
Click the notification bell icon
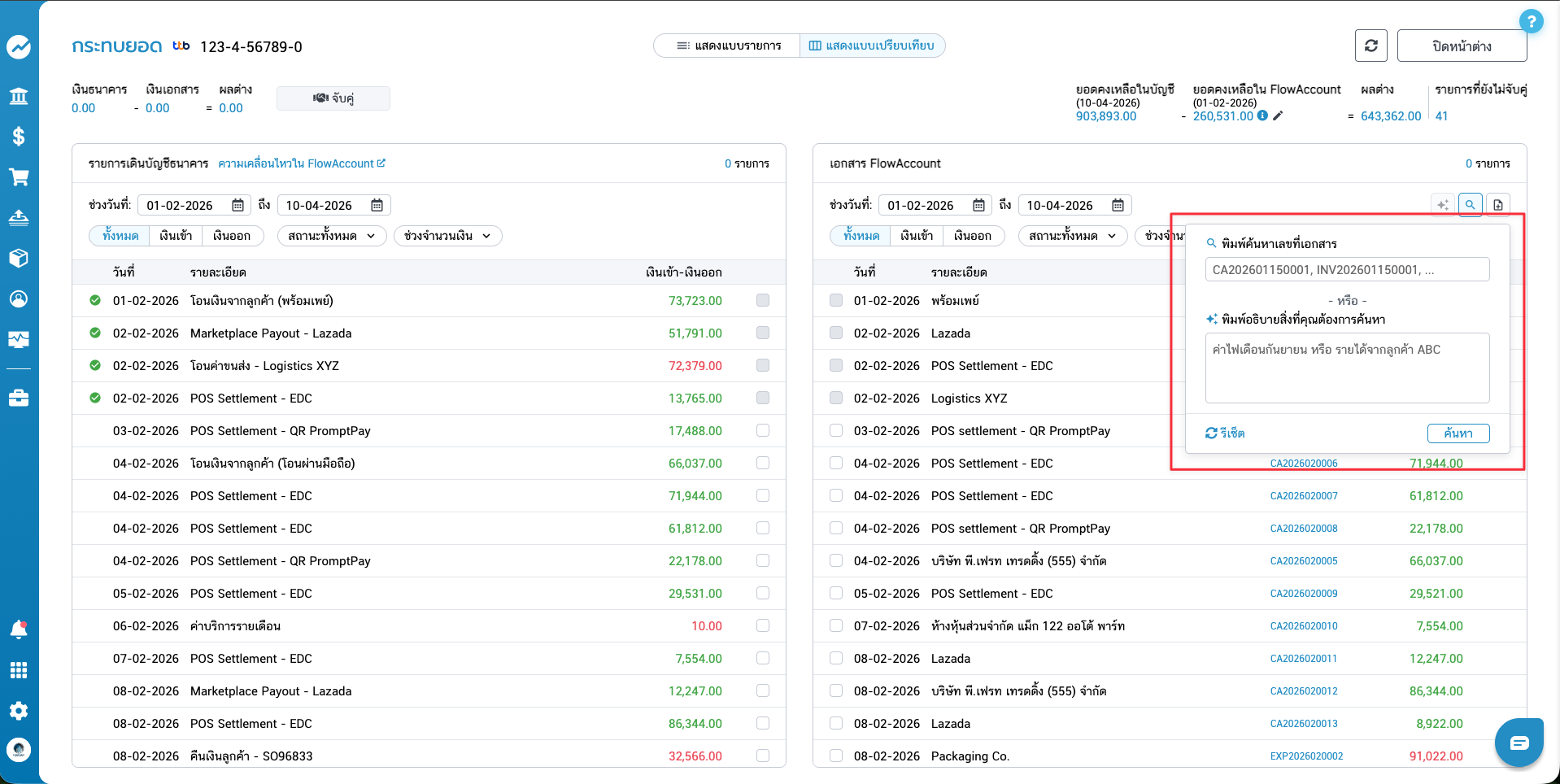pos(19,629)
